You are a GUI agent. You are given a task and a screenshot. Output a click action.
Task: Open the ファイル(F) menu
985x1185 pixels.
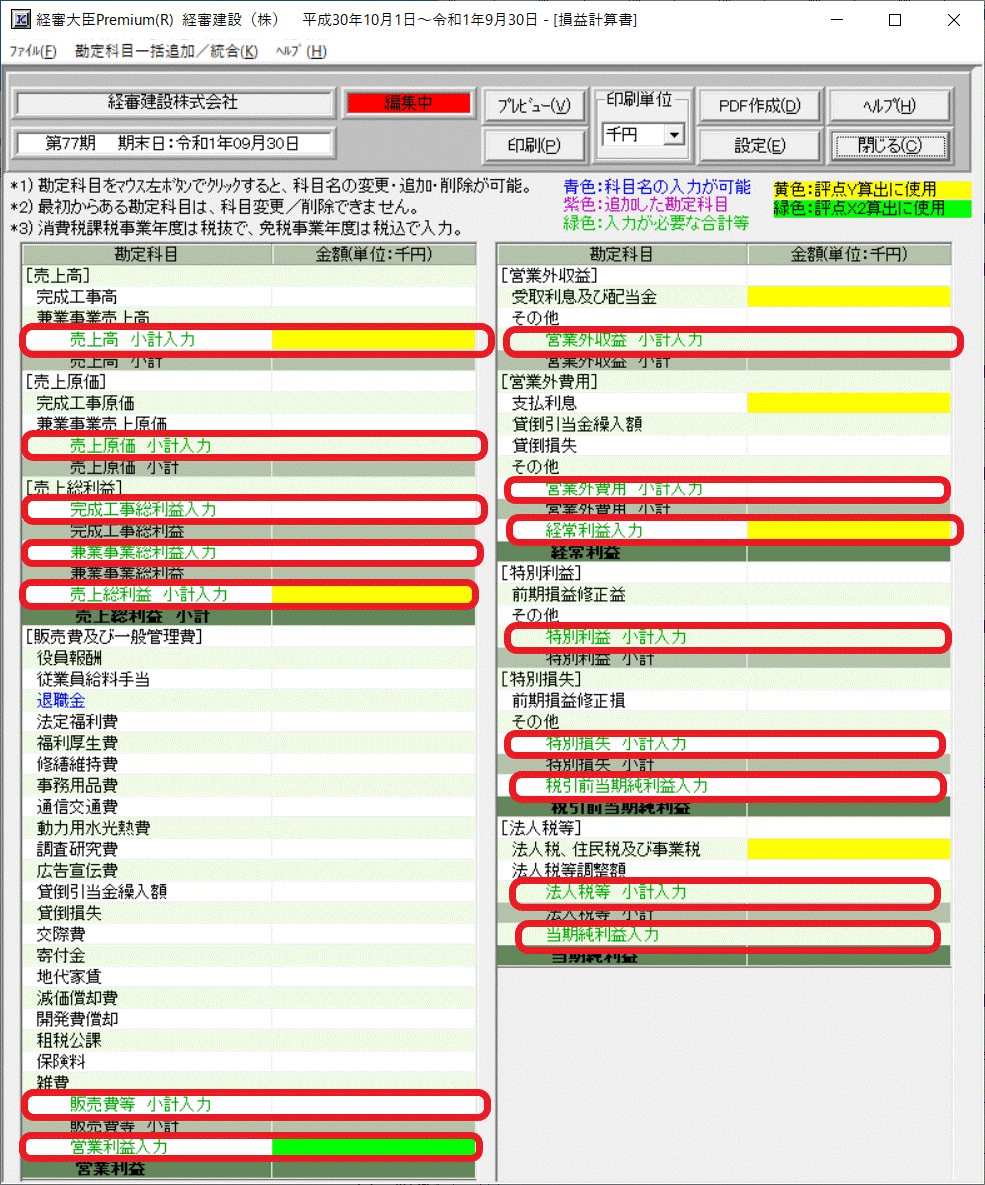[x=33, y=51]
